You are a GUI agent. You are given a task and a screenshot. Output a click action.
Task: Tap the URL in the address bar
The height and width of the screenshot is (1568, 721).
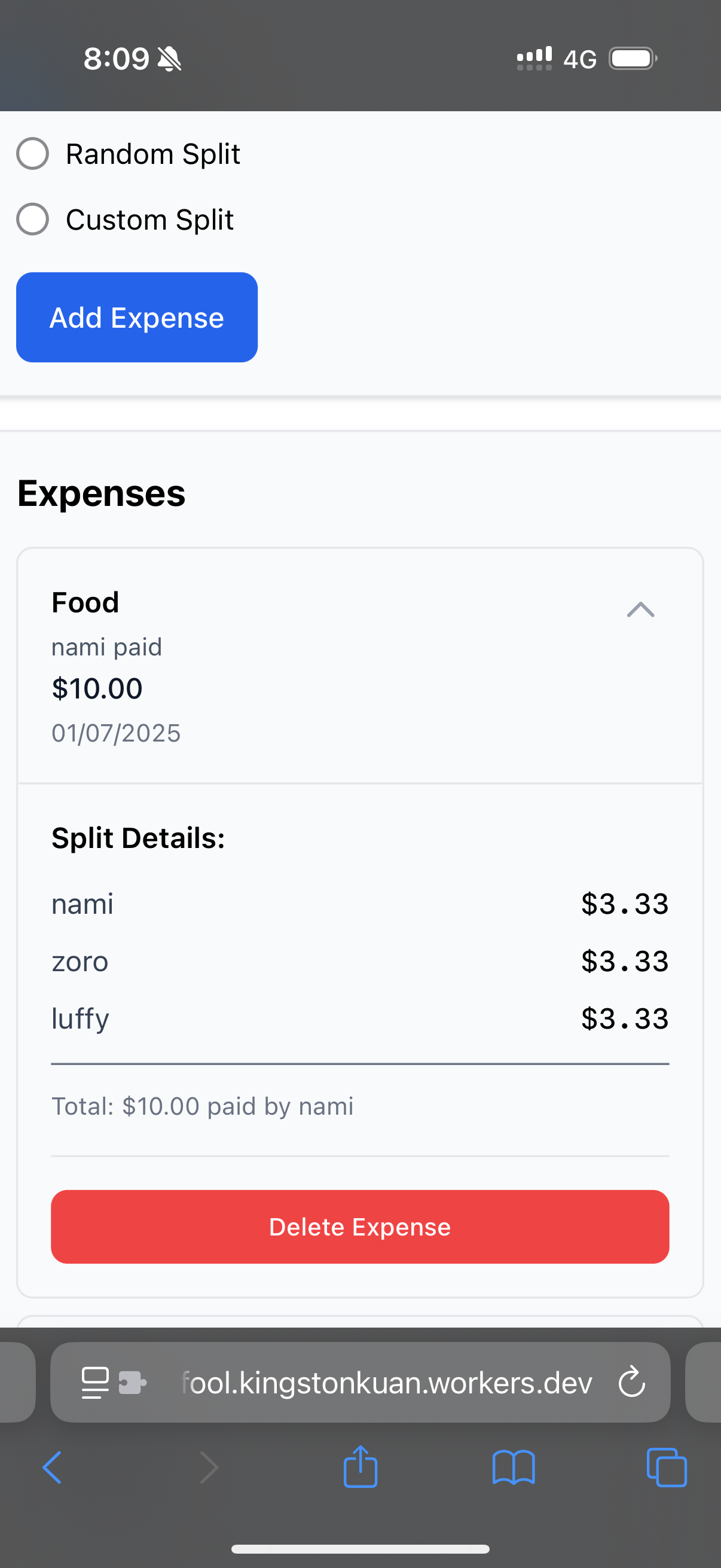point(387,1383)
